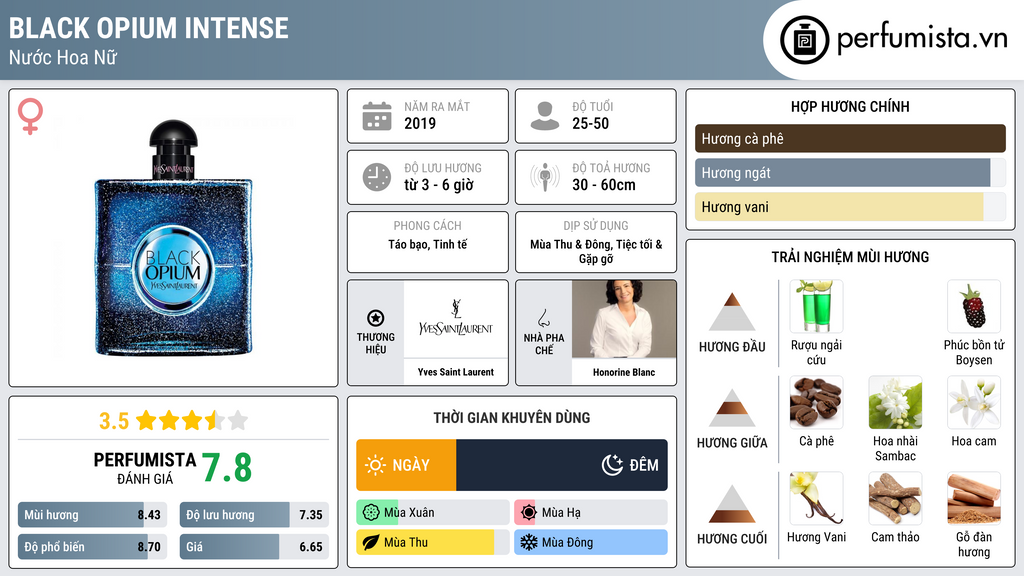Screen dimensions: 1024x576
Task: Click the sillage person icon for Độ toả hương
Action: point(545,178)
